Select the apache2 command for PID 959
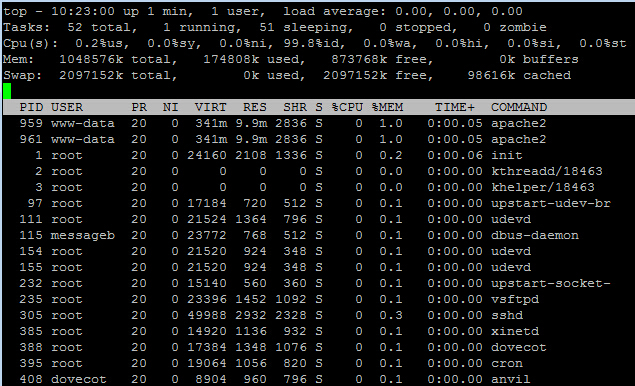This screenshot has width=635, height=386. click(x=519, y=124)
